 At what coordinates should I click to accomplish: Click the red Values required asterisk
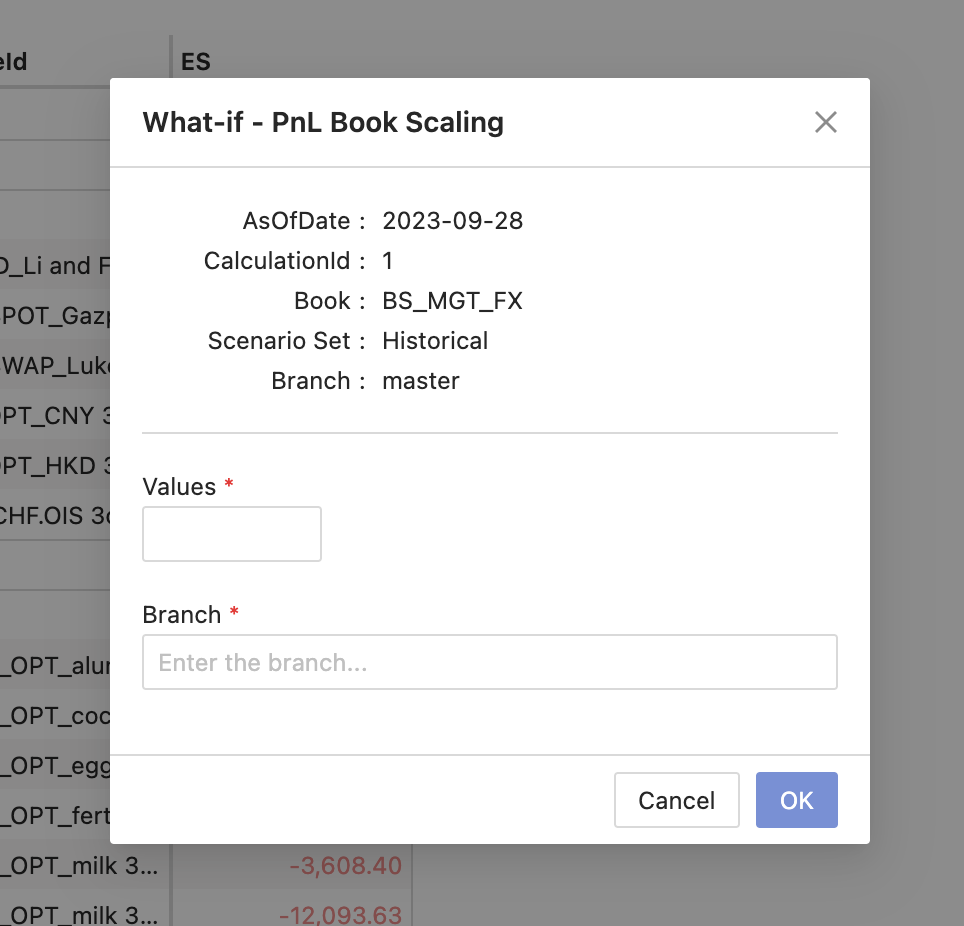click(x=228, y=485)
